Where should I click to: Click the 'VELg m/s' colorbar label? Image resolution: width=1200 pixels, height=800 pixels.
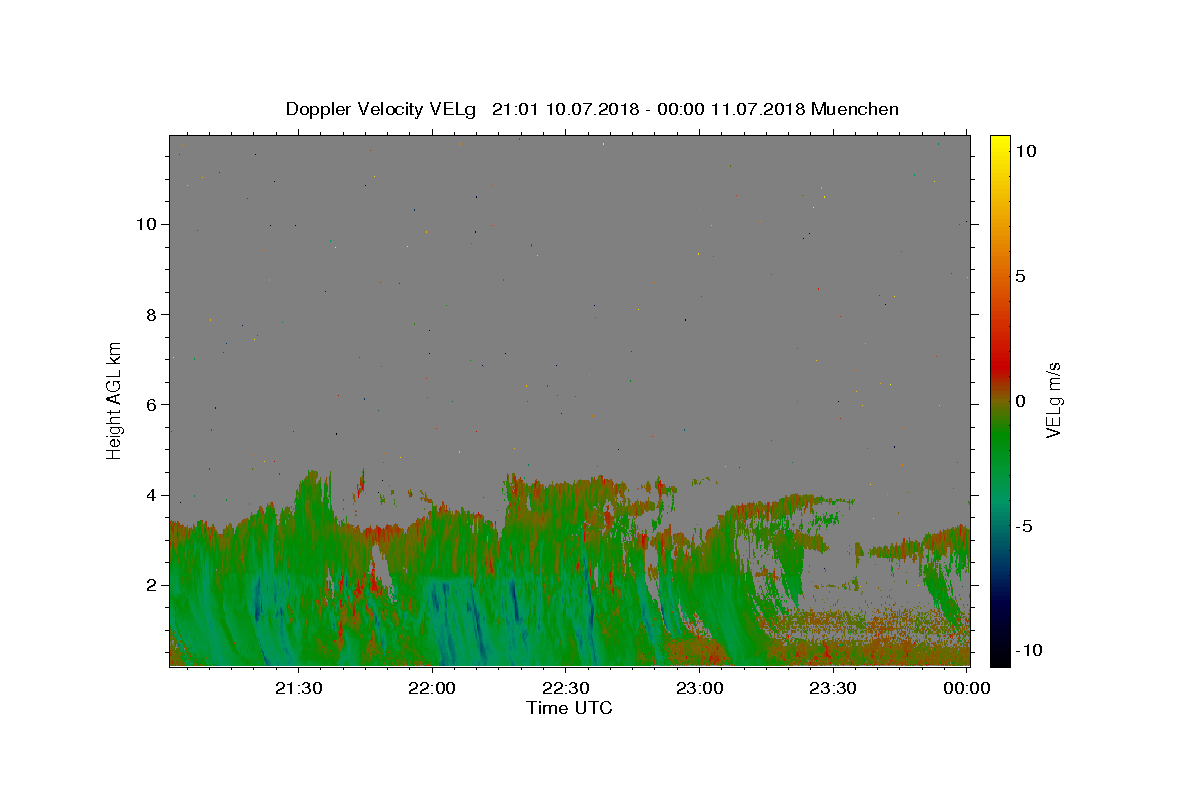[1053, 401]
